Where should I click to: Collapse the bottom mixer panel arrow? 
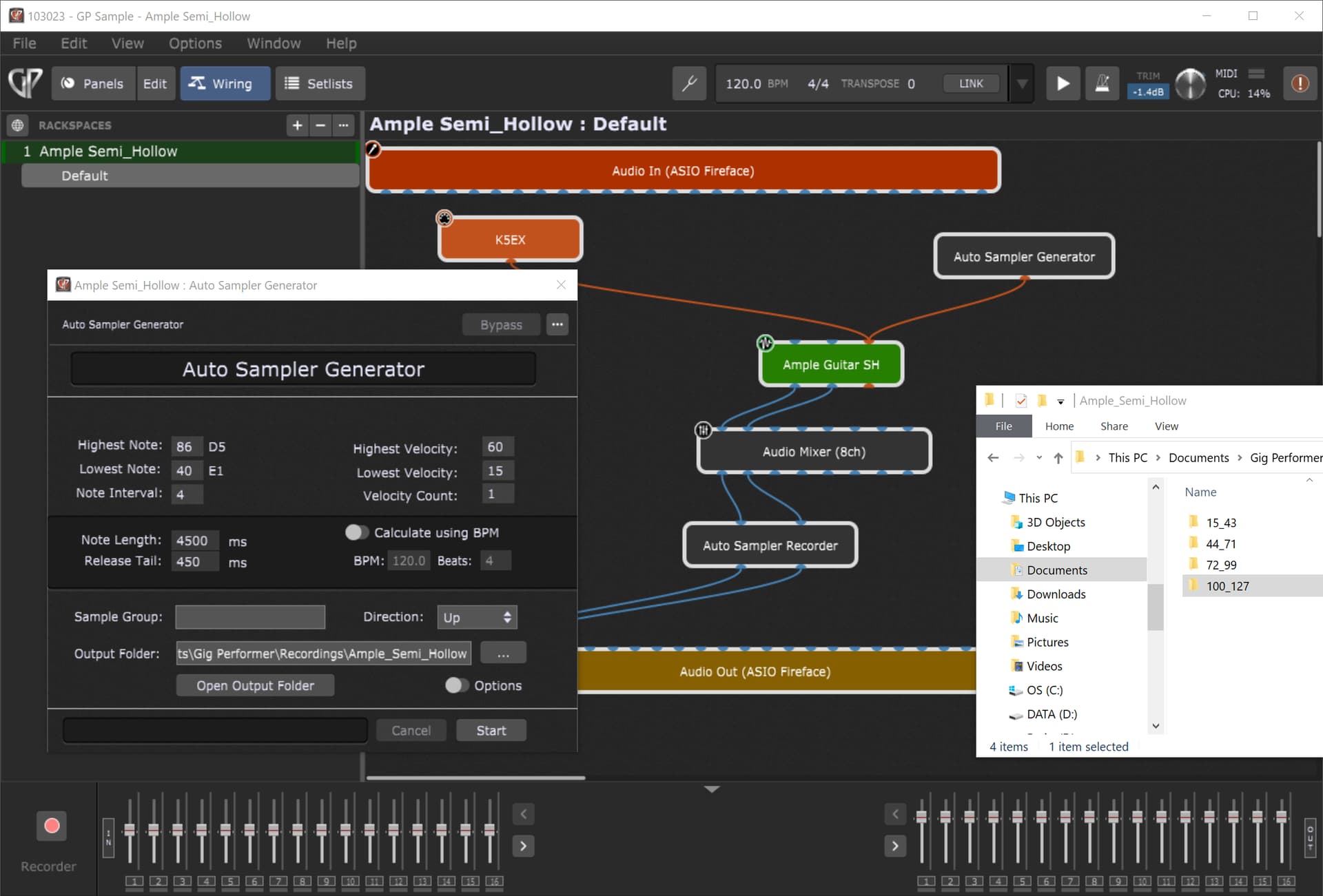(712, 789)
